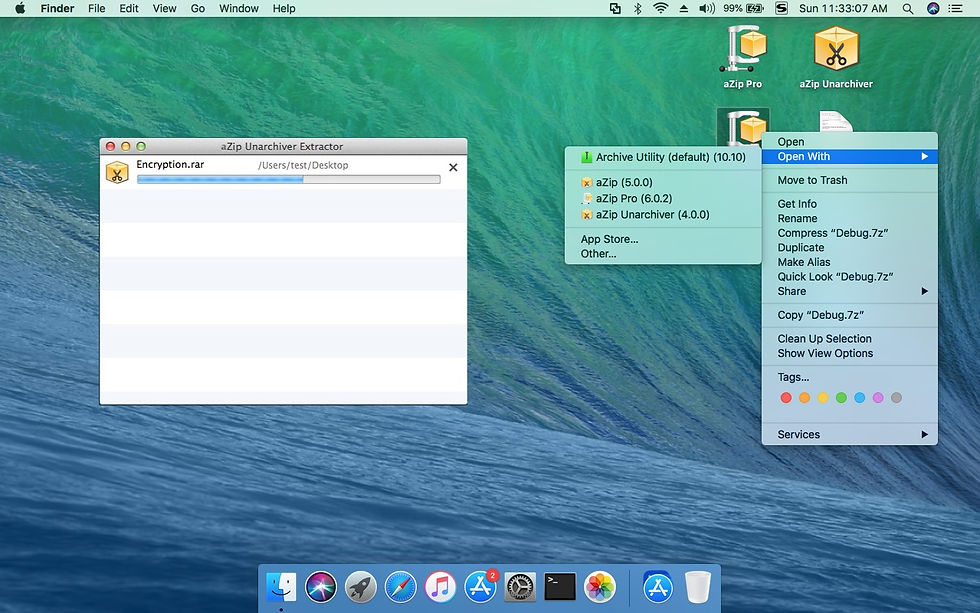Open with Archive Utility (default)
980x613 pixels.
coord(663,157)
